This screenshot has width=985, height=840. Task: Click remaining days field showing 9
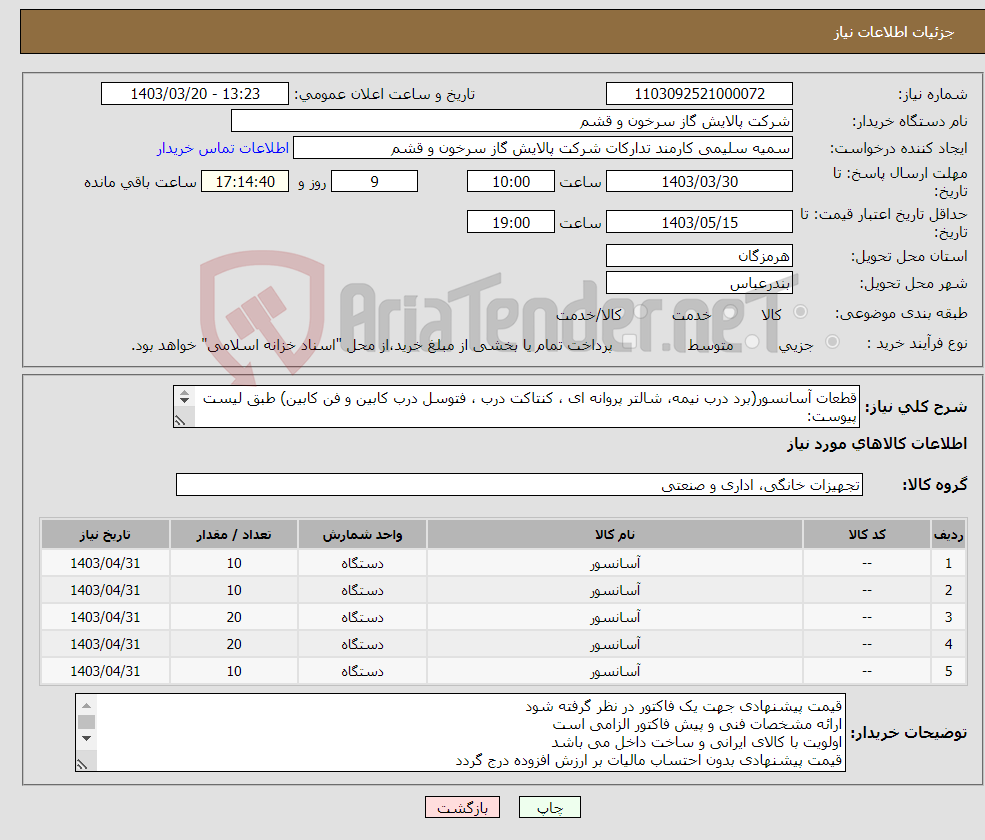click(374, 182)
